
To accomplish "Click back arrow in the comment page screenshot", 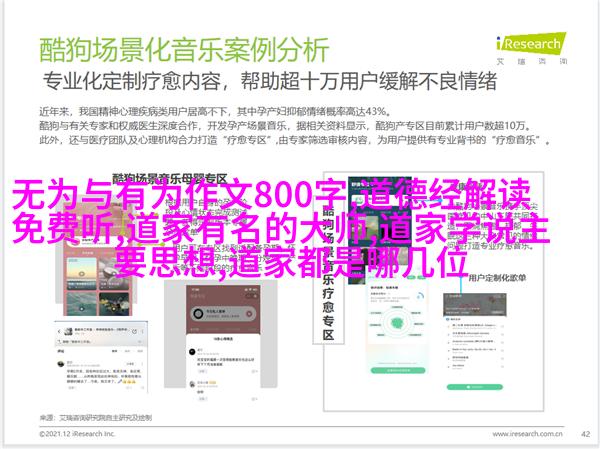I will click(x=59, y=331).
